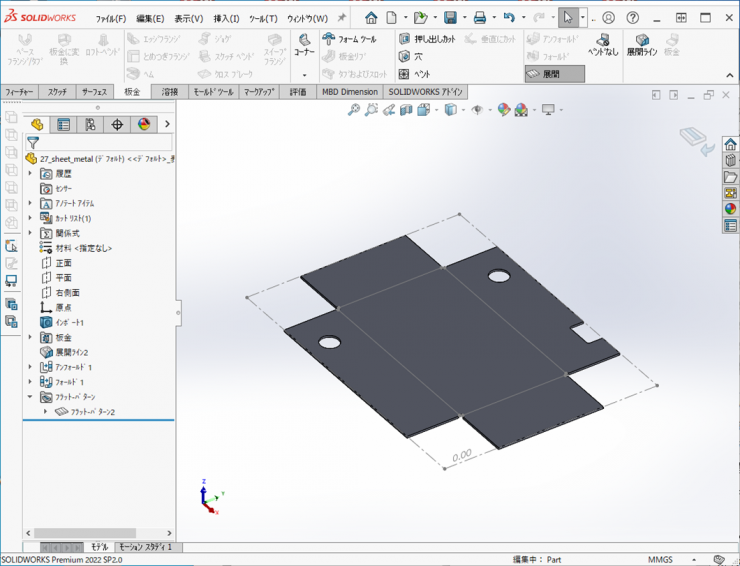This screenshot has width=740, height=566.
Task: Click the Edit Appearance icon in view toolbar
Action: point(504,110)
